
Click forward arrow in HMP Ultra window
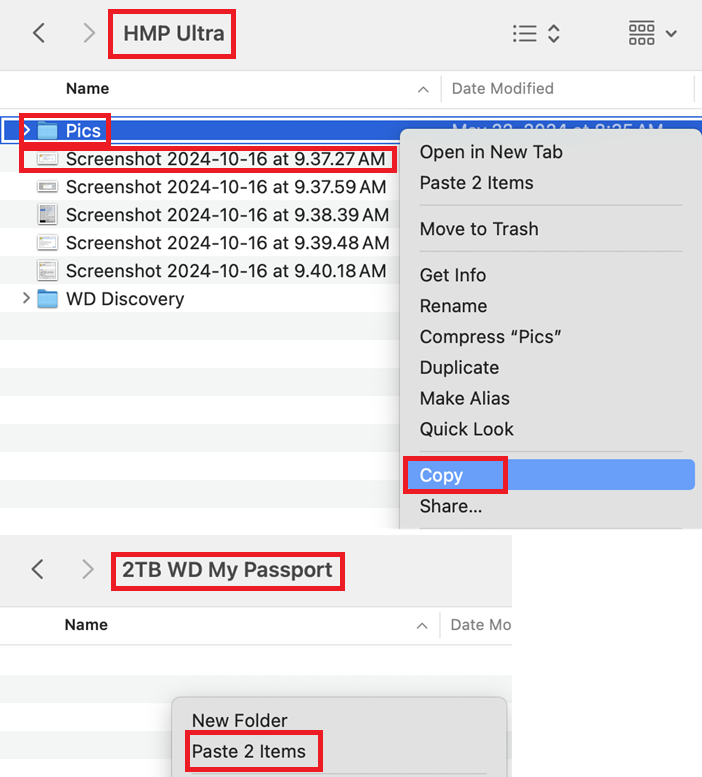(89, 33)
